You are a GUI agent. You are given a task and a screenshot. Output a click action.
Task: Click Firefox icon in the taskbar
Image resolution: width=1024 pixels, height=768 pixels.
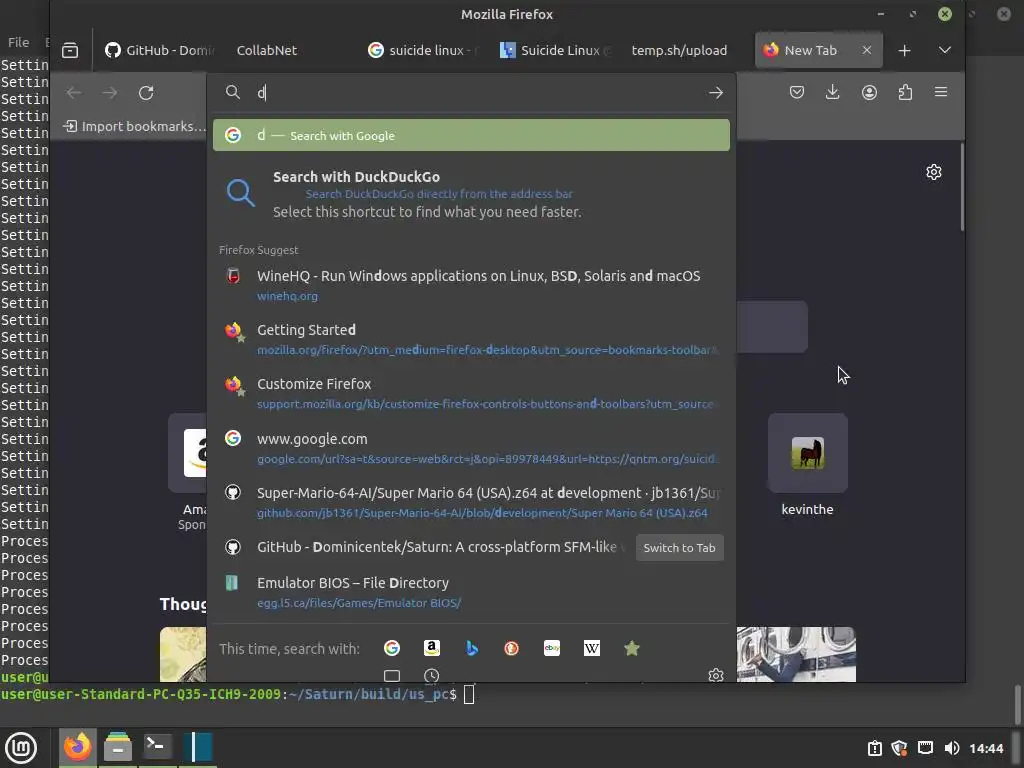[78, 747]
